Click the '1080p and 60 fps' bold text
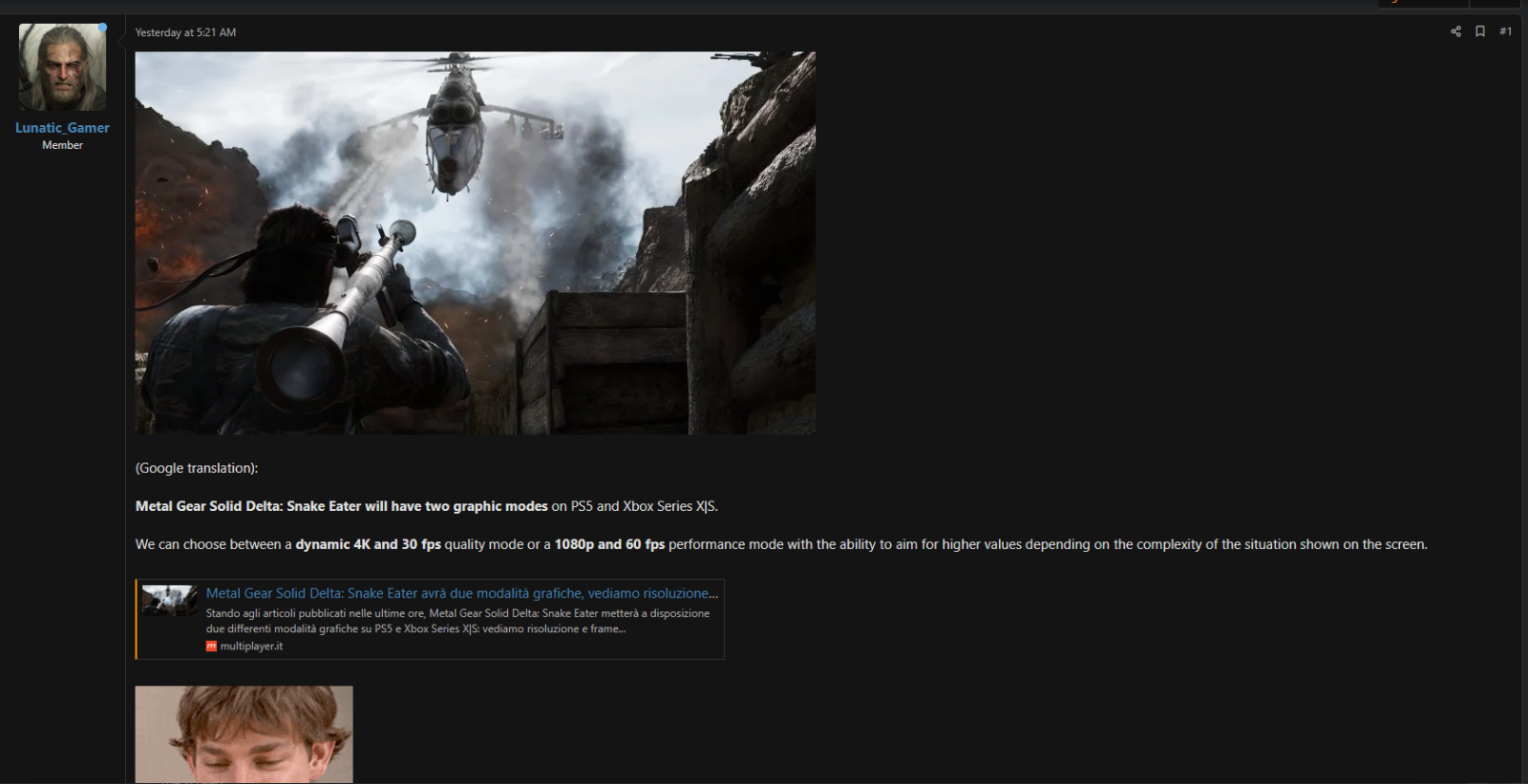Image resolution: width=1528 pixels, height=784 pixels. pos(609,544)
